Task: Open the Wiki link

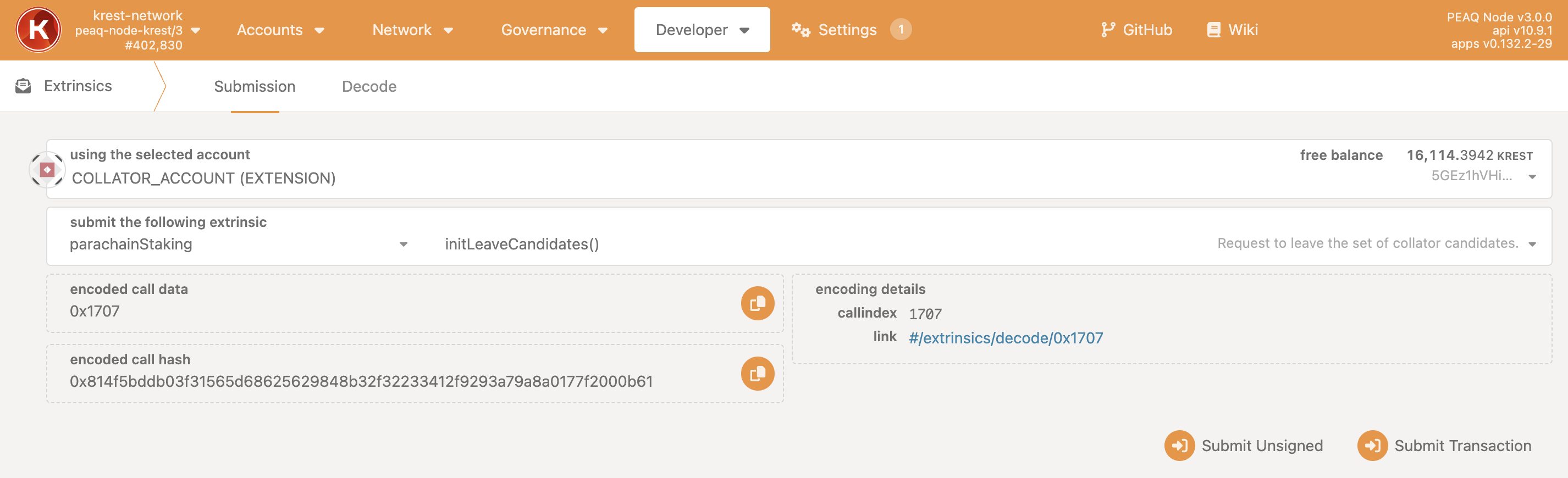Action: 1232,30
